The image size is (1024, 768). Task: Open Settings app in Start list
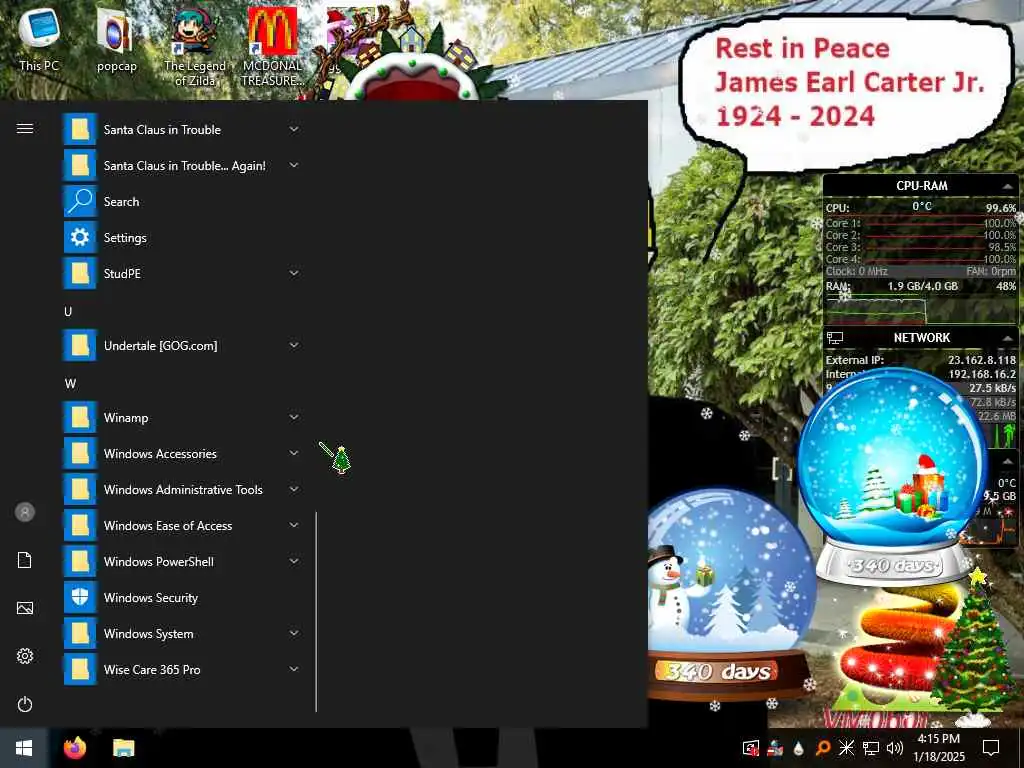pyautogui.click(x=183, y=237)
